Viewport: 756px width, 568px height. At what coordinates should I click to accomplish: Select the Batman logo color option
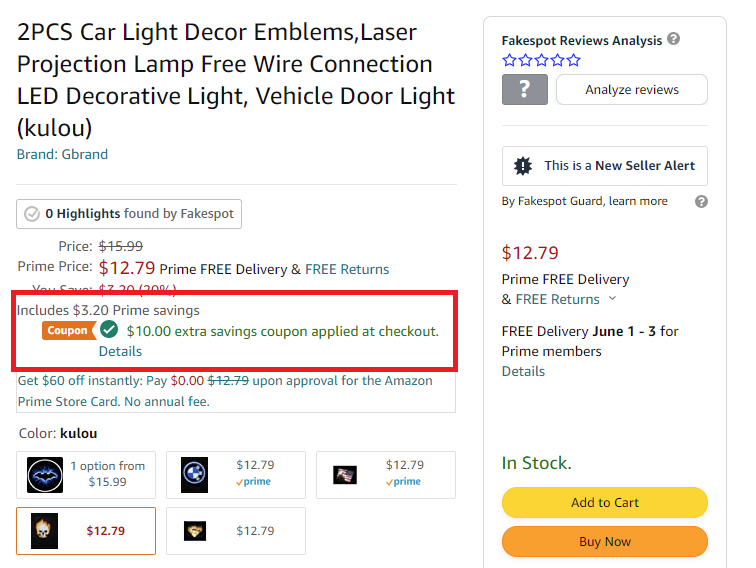tap(86, 475)
